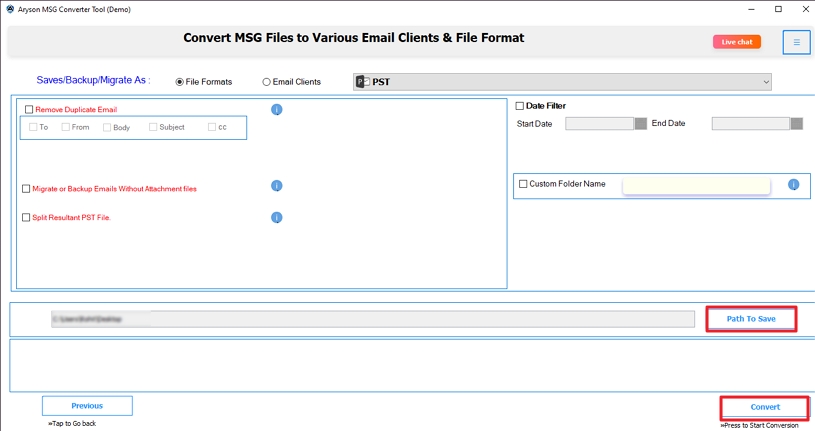The width and height of the screenshot is (815, 431).
Task: Click the End Date input field
Action: (x=751, y=124)
